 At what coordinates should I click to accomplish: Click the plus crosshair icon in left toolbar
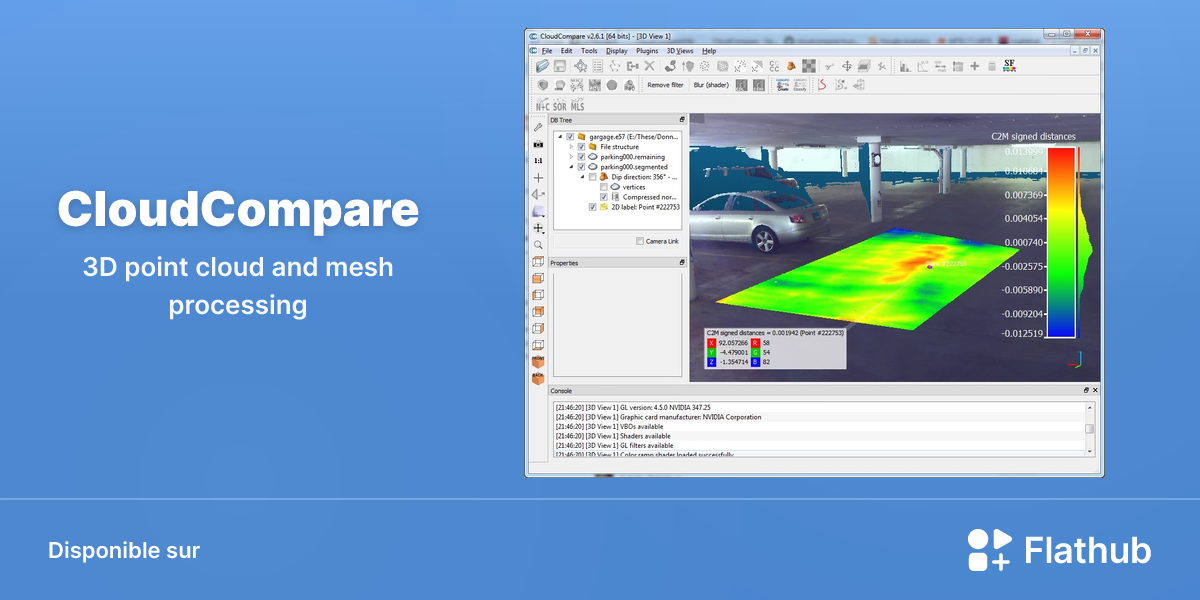[x=538, y=178]
